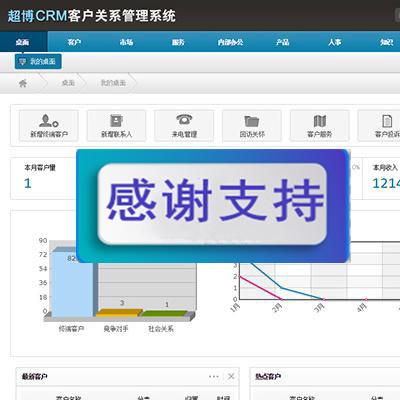Click the 4月 label on line chart

(362, 307)
